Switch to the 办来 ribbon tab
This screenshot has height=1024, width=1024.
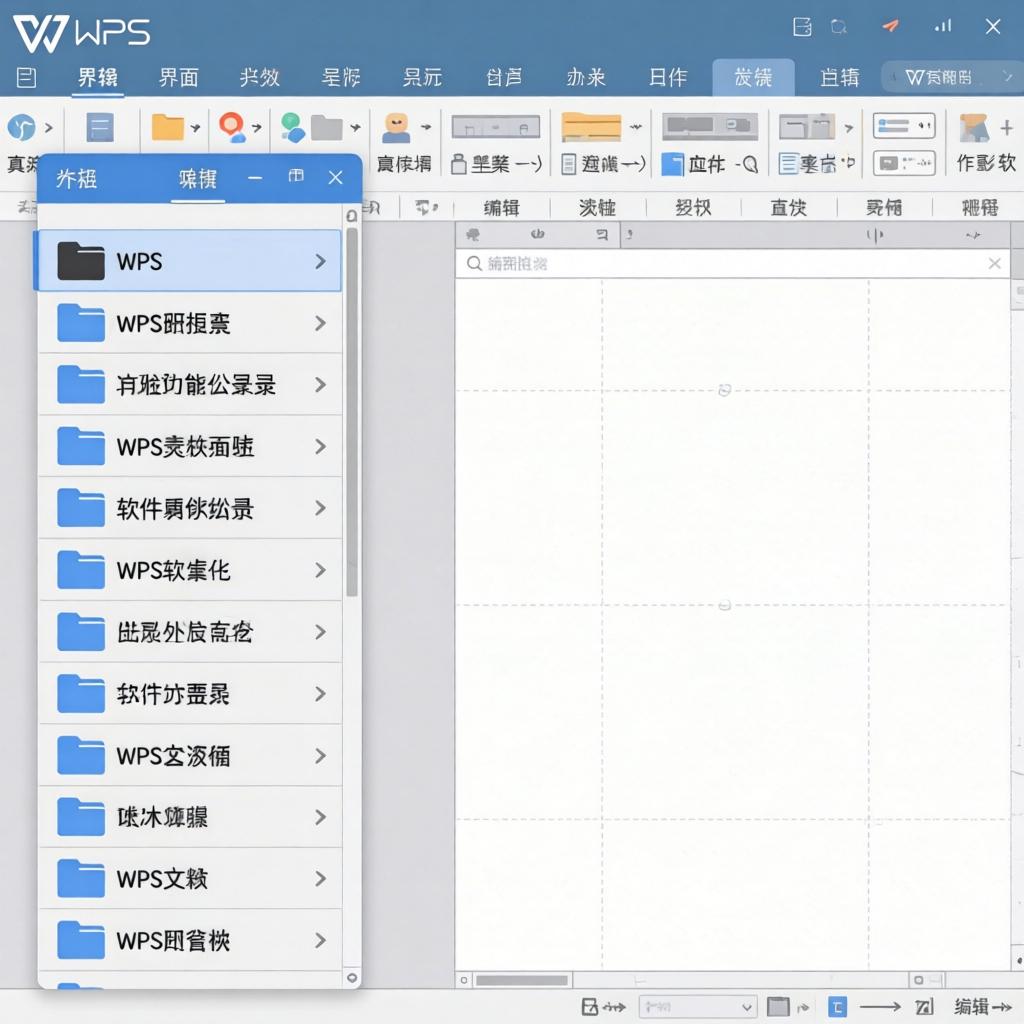pos(586,78)
